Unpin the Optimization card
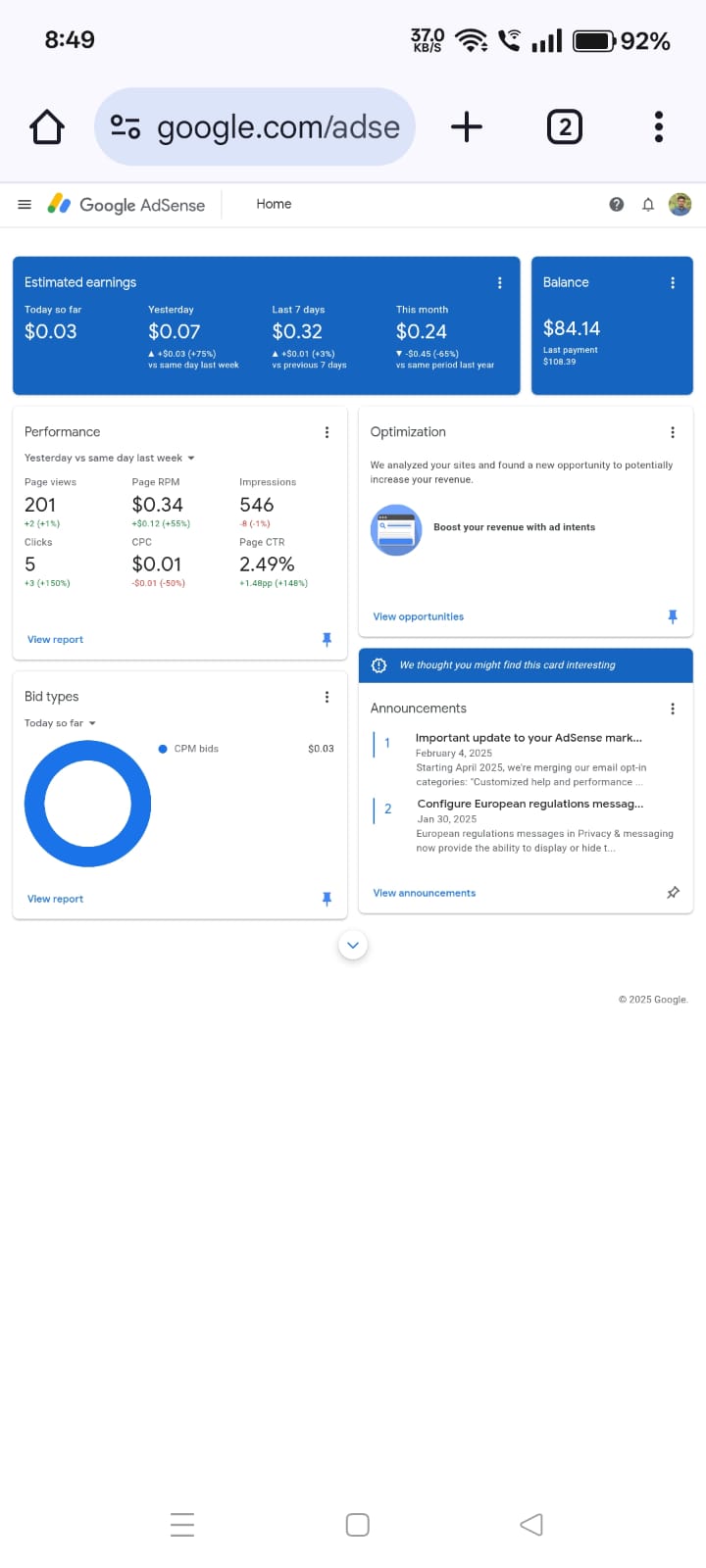This screenshot has width=706, height=1568. [673, 616]
